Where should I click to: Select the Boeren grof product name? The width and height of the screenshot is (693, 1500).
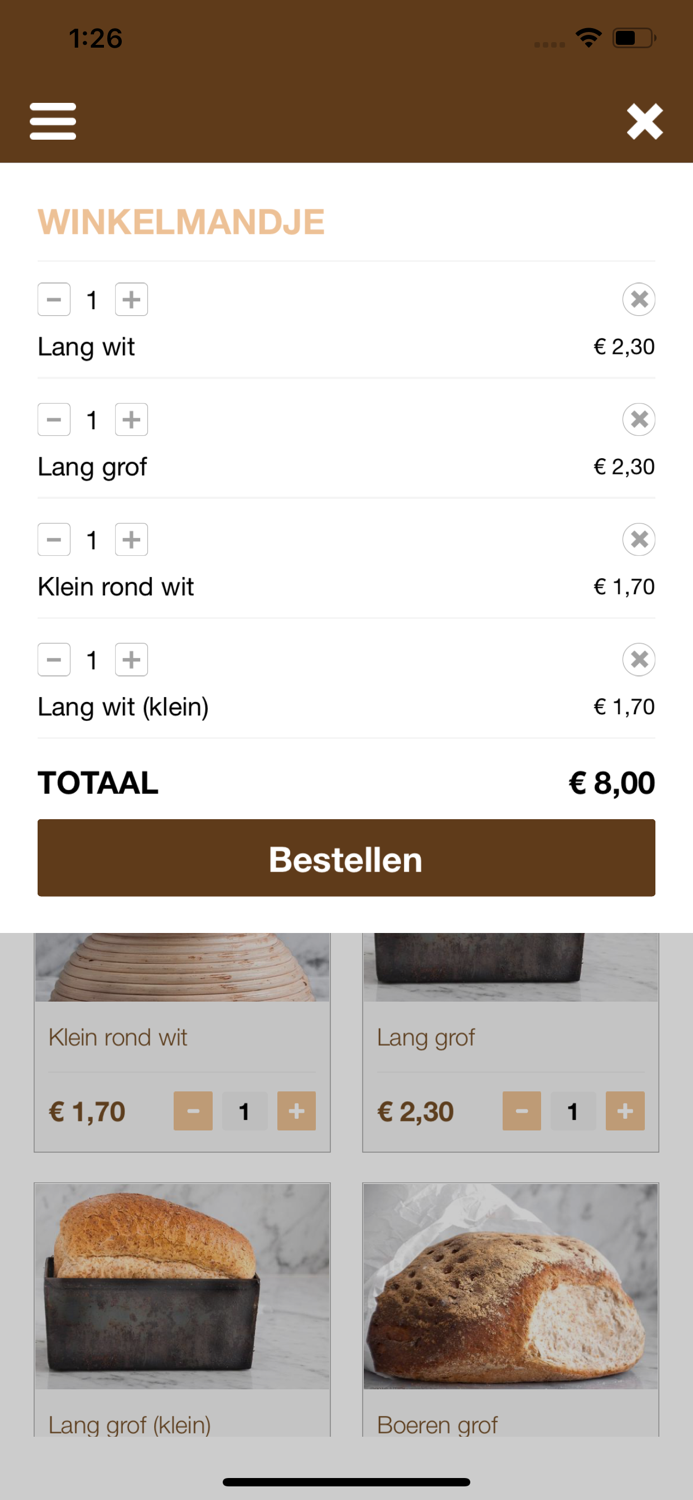[x=438, y=1424]
